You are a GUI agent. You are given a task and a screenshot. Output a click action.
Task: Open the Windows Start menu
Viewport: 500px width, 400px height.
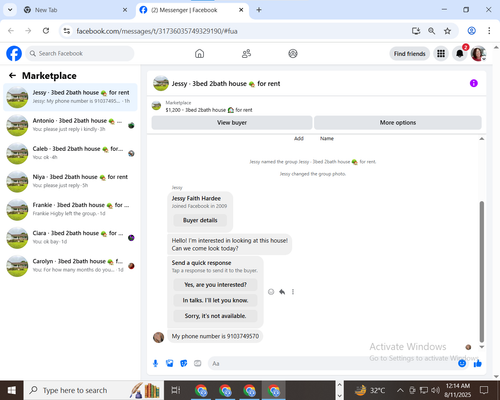[x=12, y=390]
